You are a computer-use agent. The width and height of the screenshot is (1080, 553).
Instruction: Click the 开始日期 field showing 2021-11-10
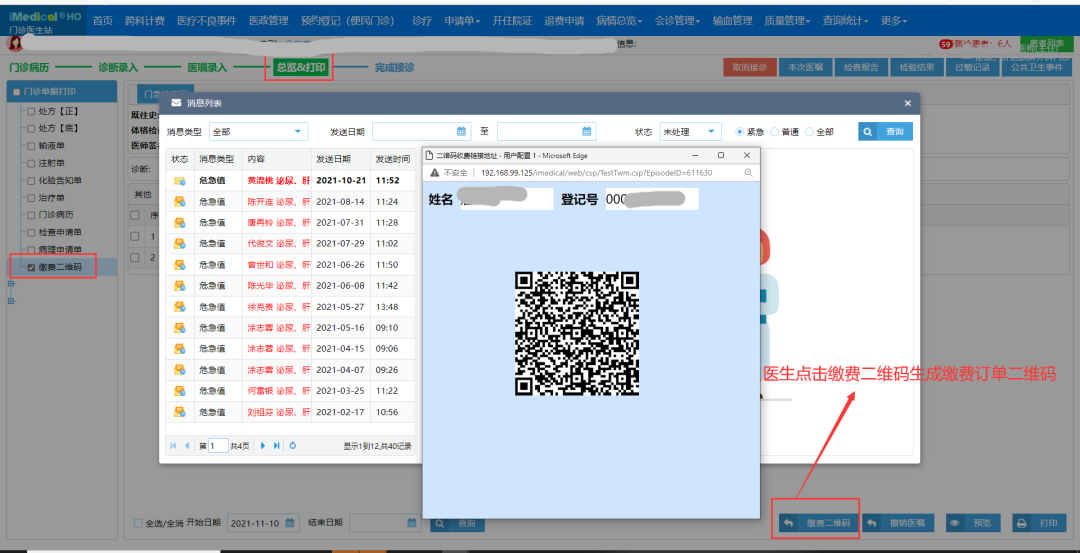(x=263, y=523)
